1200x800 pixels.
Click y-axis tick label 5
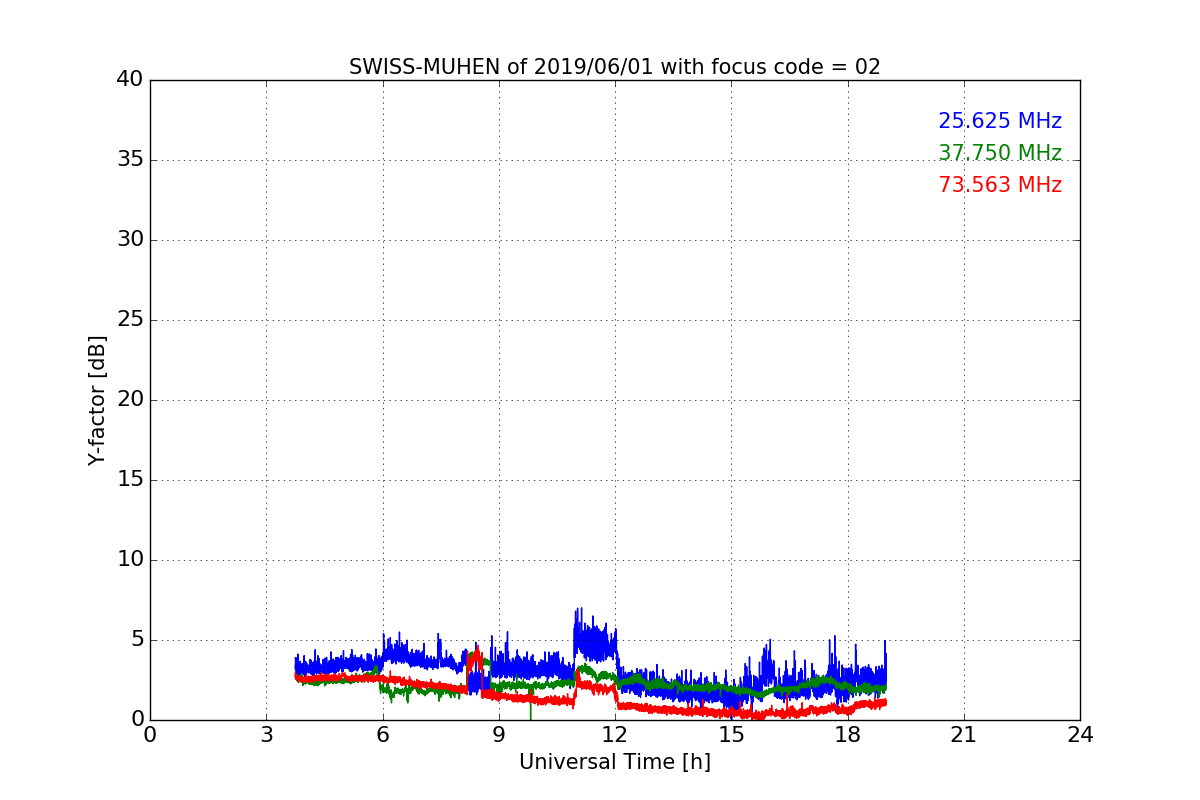[x=136, y=640]
